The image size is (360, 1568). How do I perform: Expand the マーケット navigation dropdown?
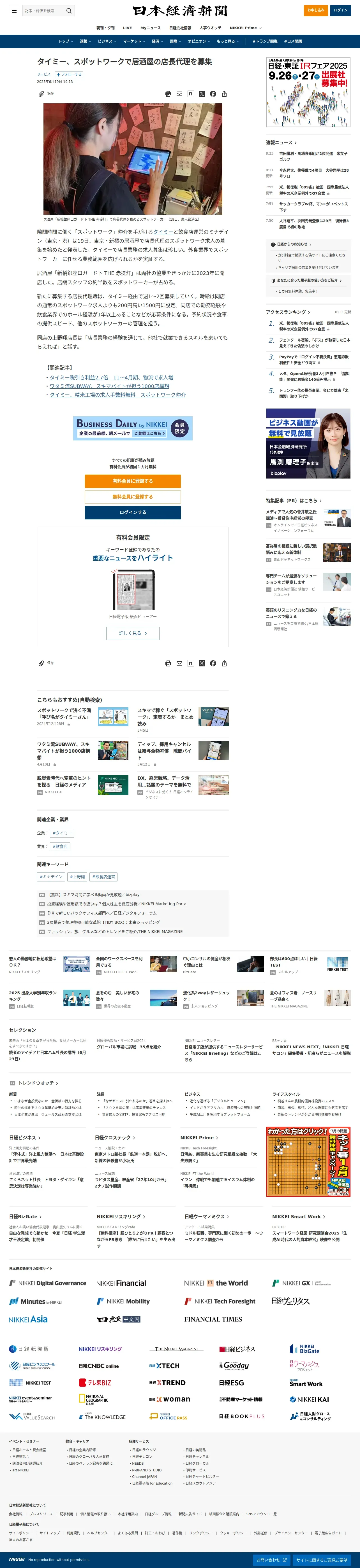(134, 41)
